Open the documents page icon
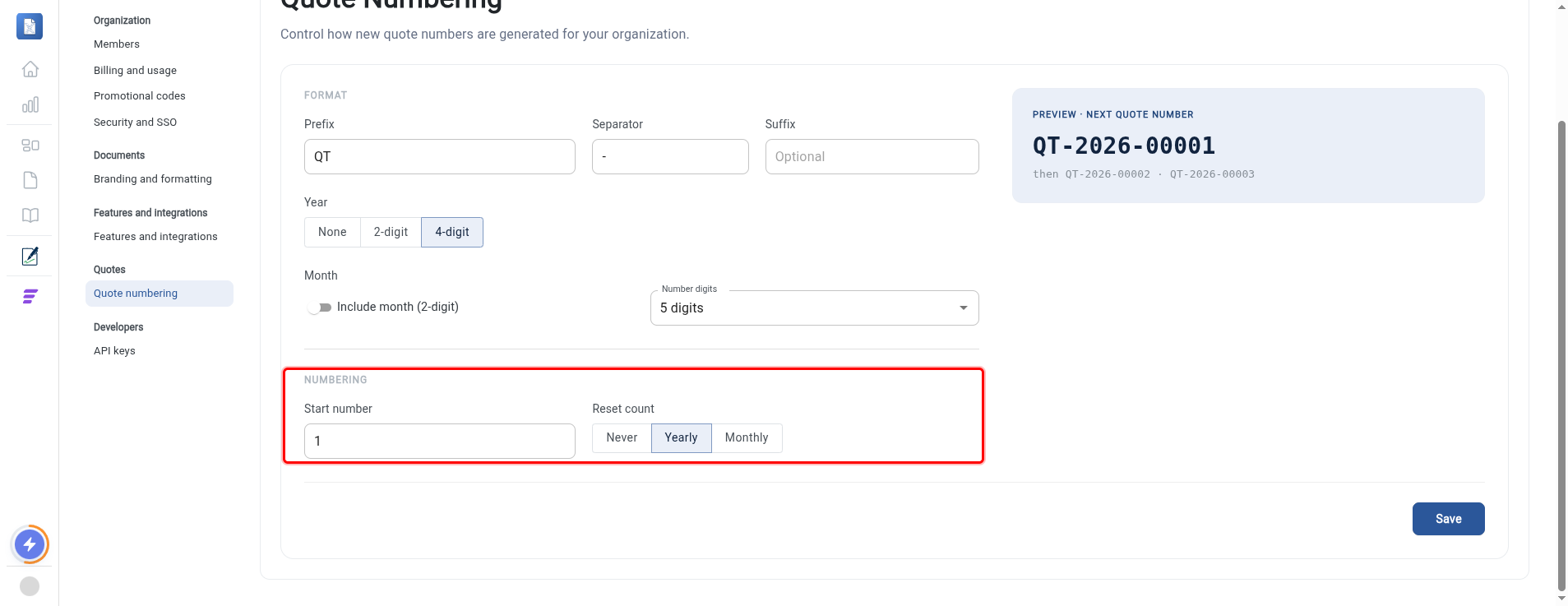 [30, 180]
